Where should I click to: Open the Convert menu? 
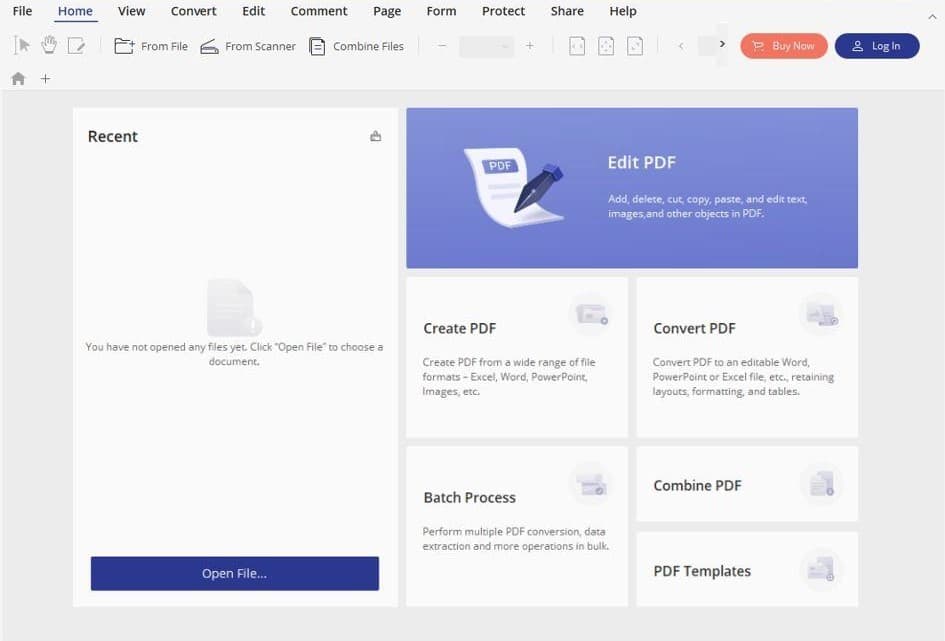(193, 11)
